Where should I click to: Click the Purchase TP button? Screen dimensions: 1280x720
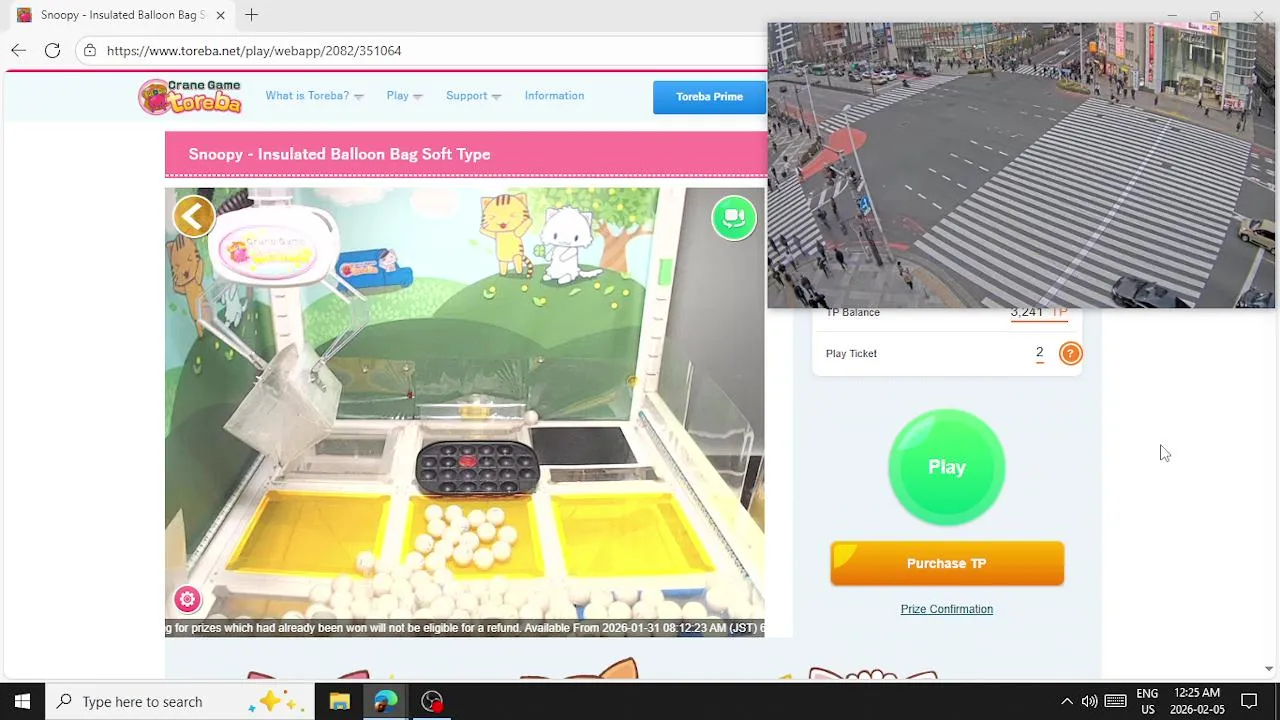(x=947, y=563)
